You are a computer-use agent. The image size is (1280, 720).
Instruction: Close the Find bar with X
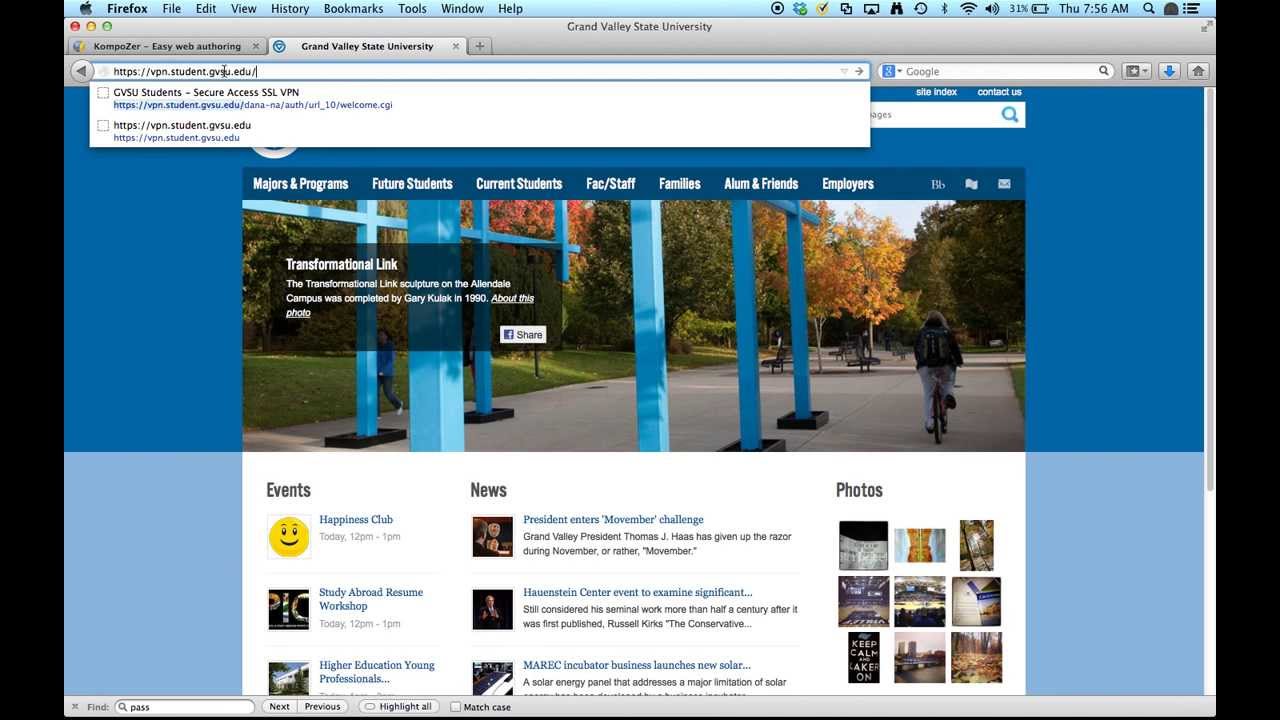(75, 707)
